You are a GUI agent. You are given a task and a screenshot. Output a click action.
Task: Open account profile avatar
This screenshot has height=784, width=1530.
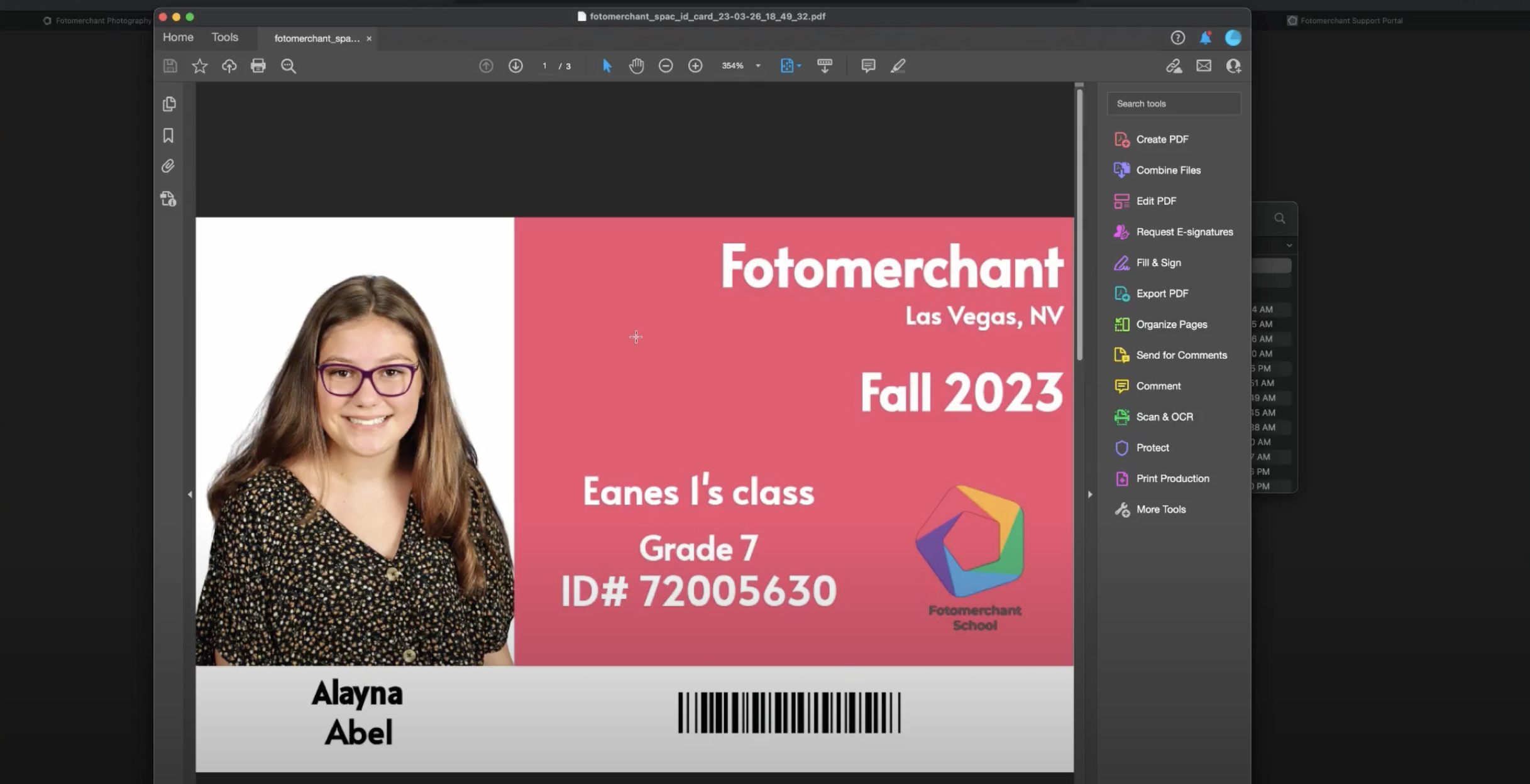(x=1233, y=38)
